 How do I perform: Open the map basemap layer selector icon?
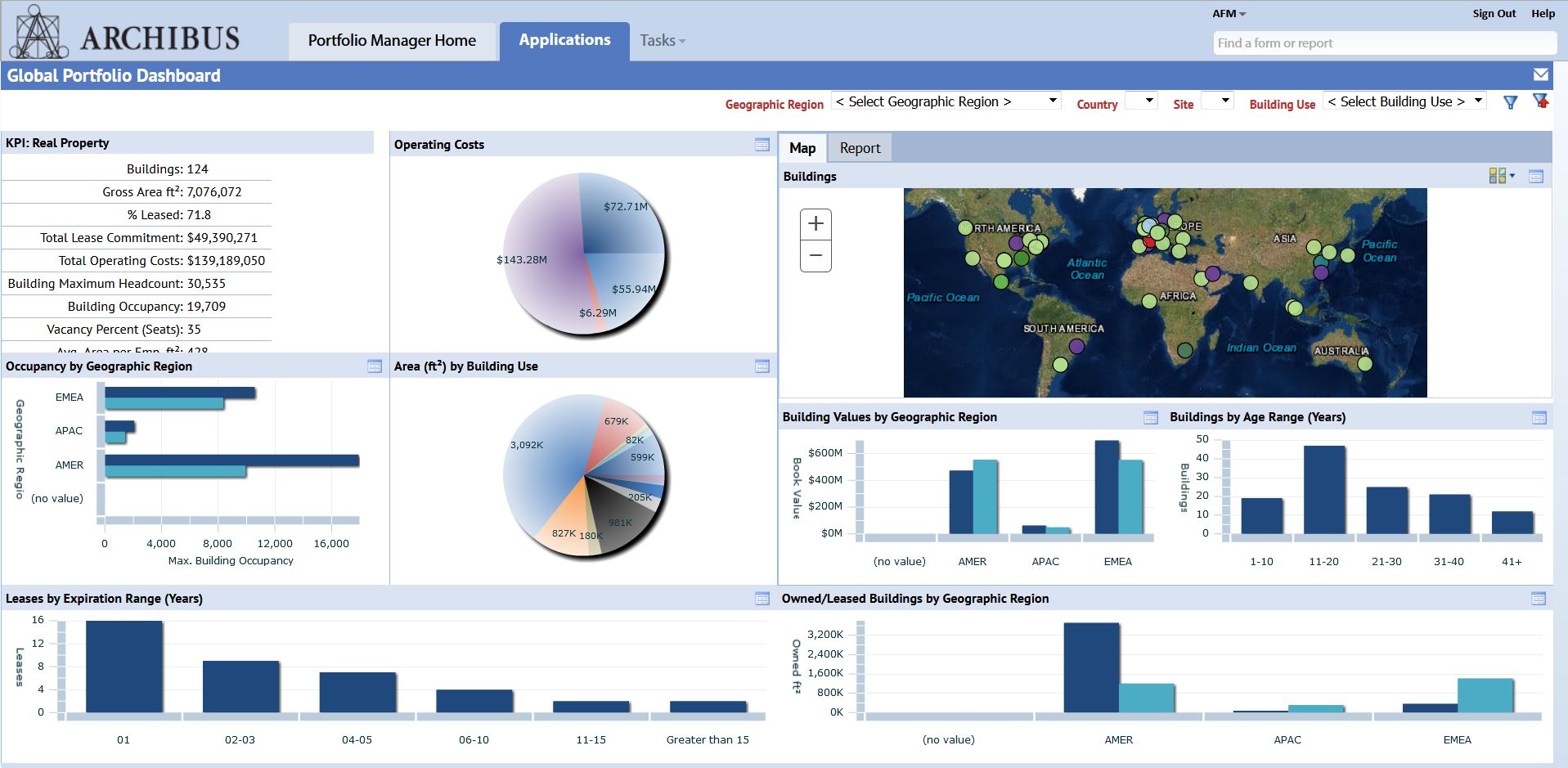click(x=1501, y=176)
